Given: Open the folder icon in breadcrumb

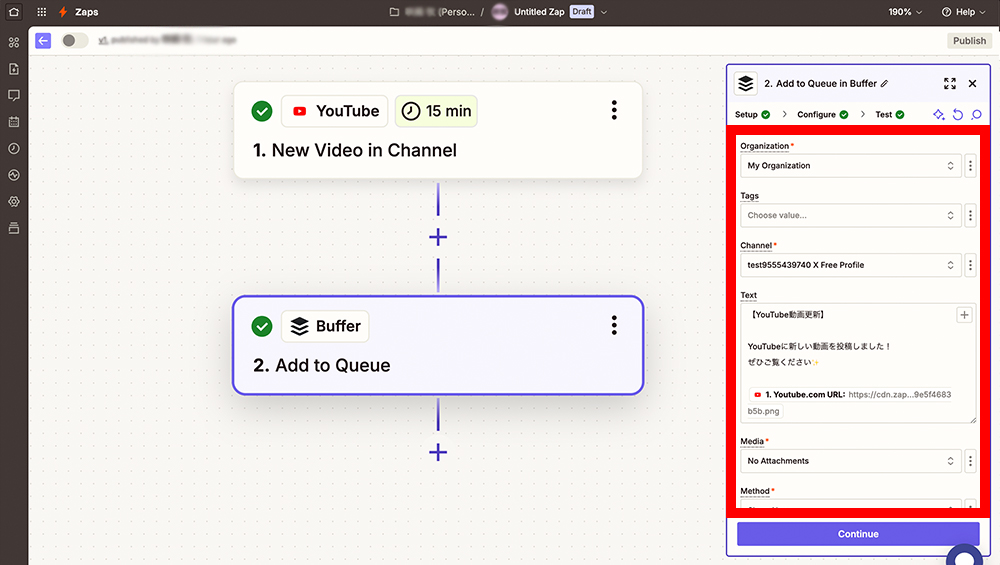Looking at the screenshot, I should [394, 11].
